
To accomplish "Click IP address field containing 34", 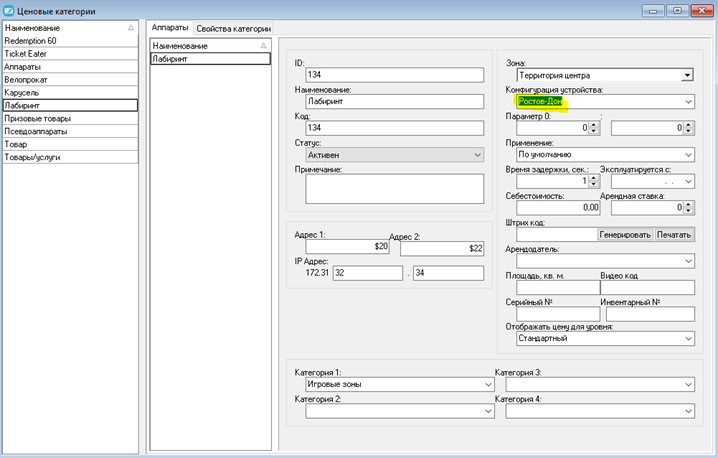I will coord(448,273).
